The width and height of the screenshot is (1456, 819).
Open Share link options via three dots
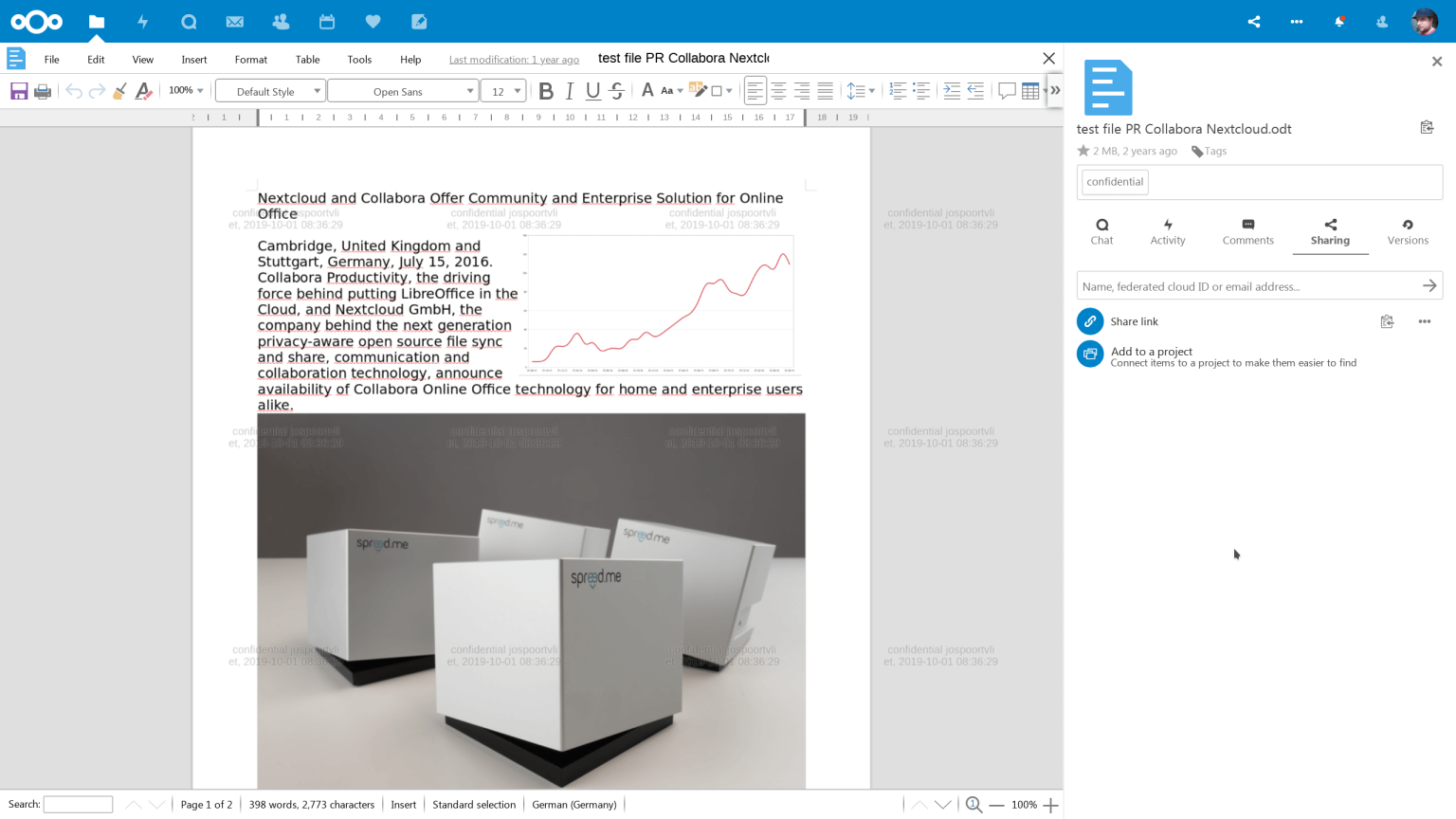tap(1424, 321)
